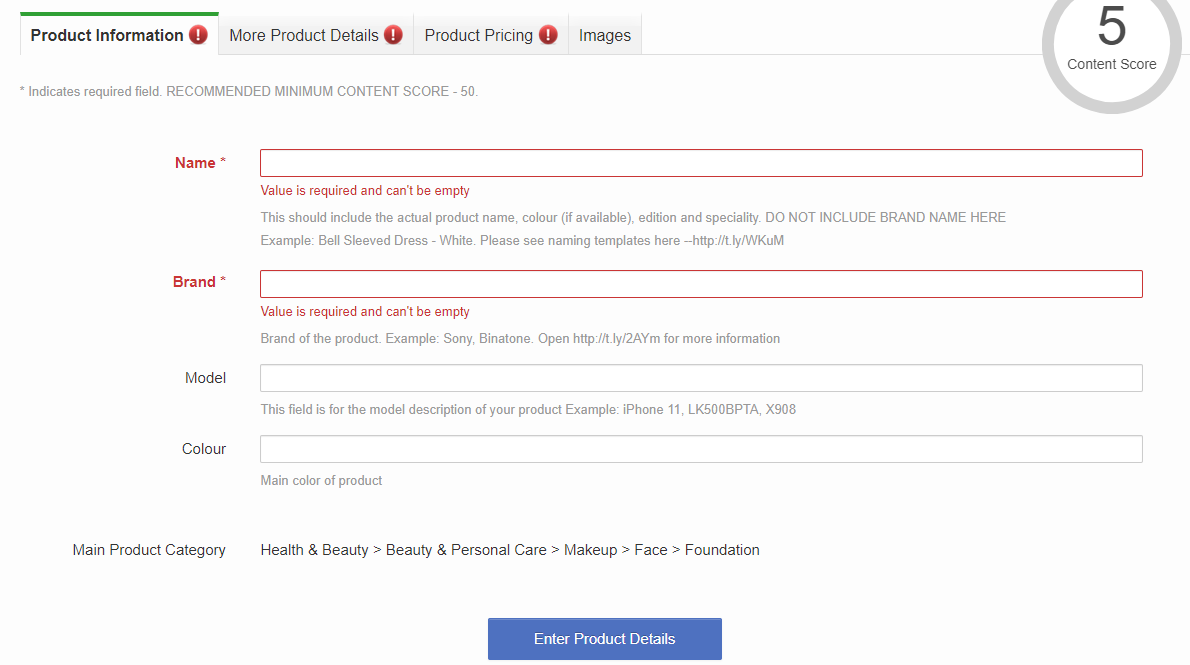Switch to the More Product Details tab

coord(303,35)
